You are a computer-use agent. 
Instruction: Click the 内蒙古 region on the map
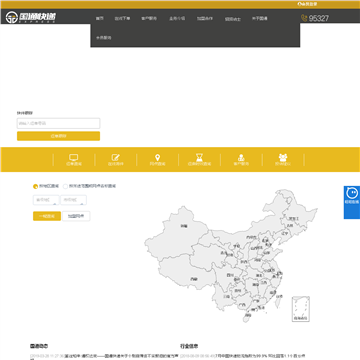pyautogui.click(x=251, y=237)
